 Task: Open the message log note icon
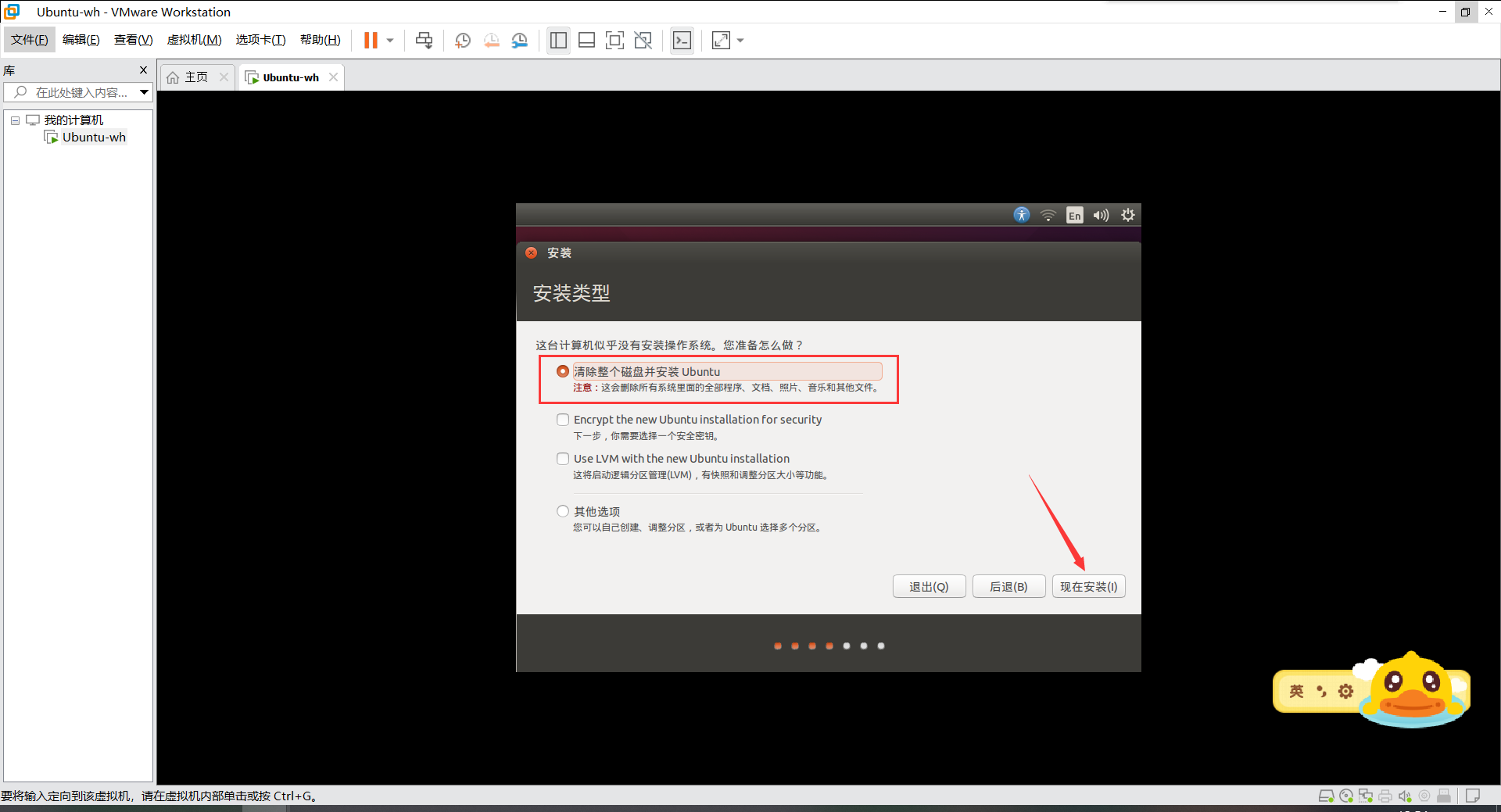[x=1473, y=796]
